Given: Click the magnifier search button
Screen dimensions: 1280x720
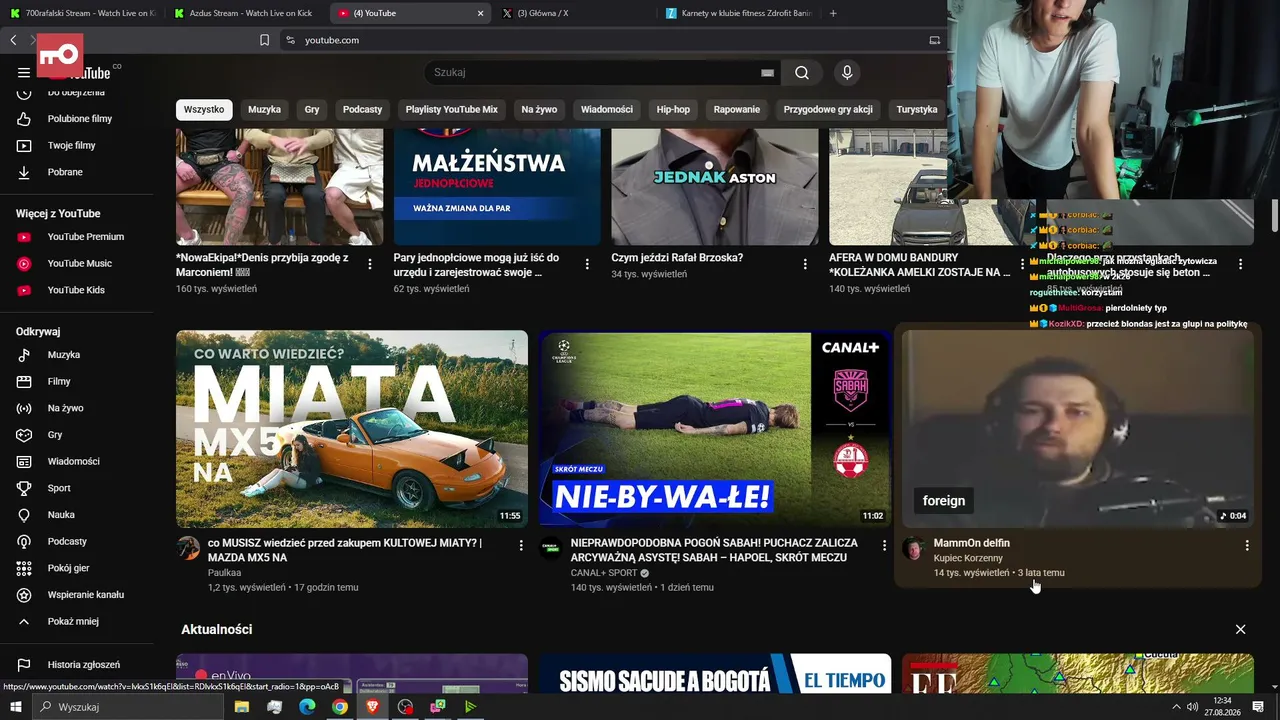Looking at the screenshot, I should [802, 72].
